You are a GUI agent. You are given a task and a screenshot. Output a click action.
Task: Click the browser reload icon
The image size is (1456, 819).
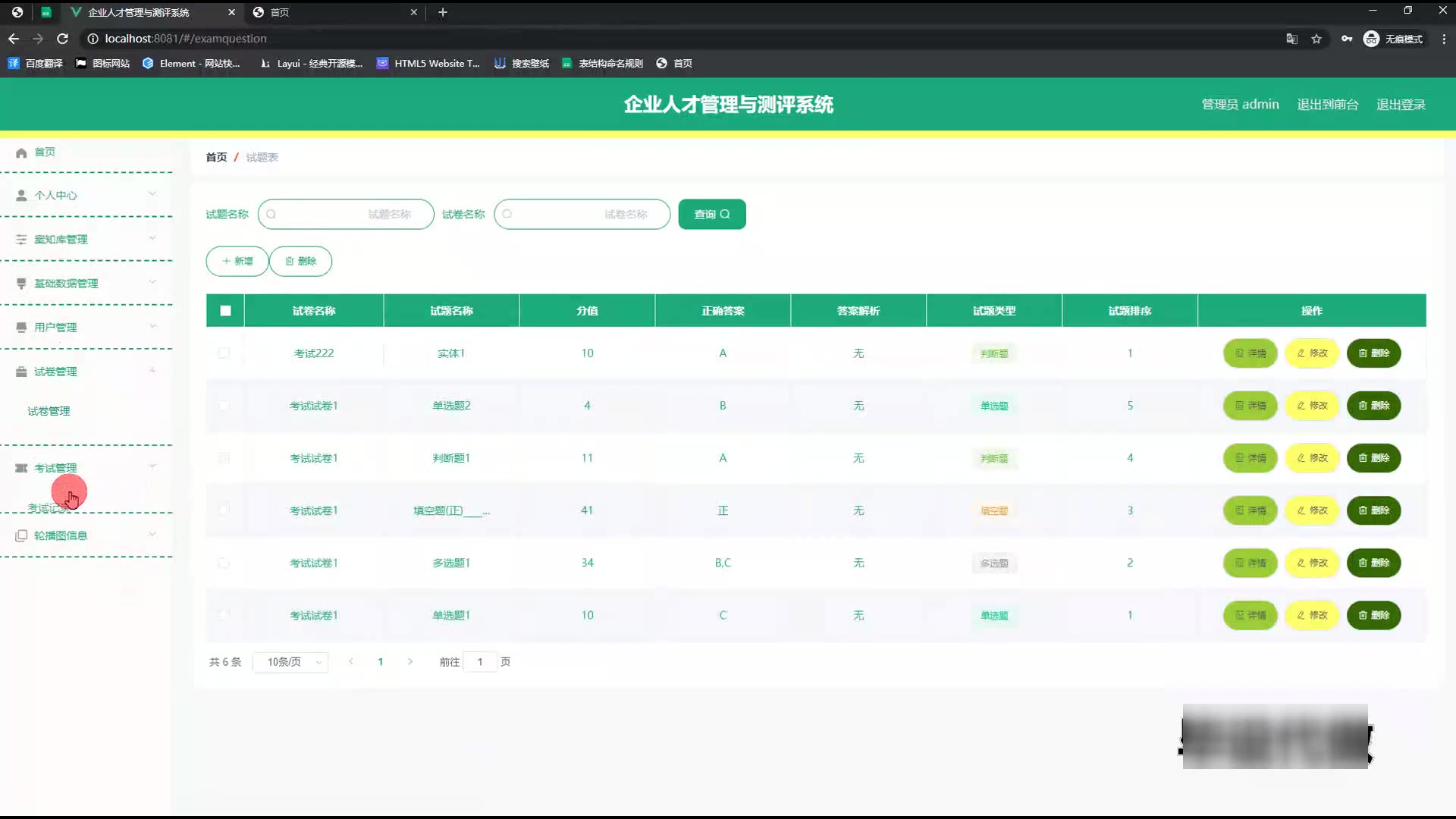tap(63, 39)
